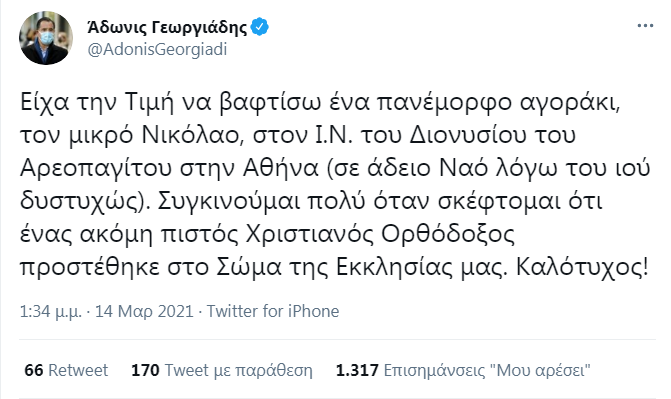671x399 pixels.
Task: Click the 1:34 μ.μ. timestamp
Action: point(50,311)
